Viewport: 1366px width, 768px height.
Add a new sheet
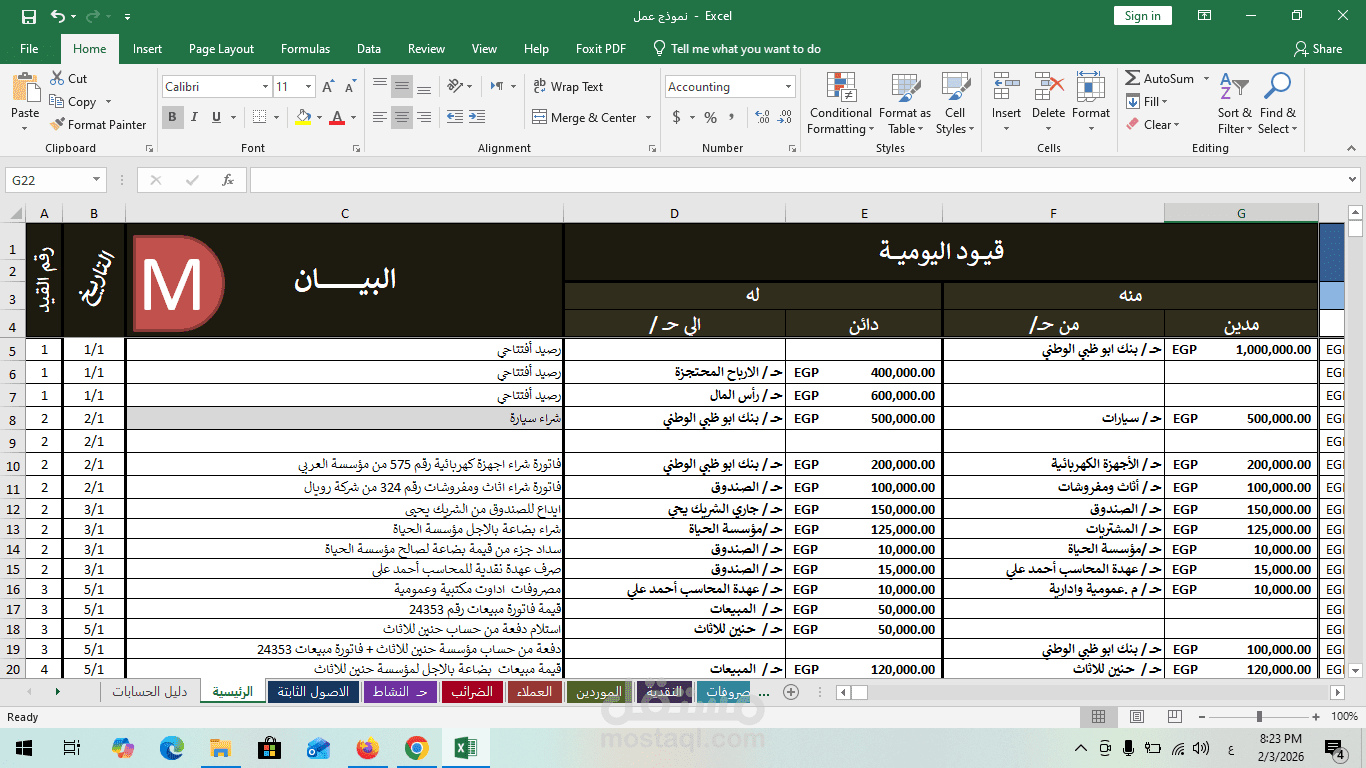click(x=791, y=692)
